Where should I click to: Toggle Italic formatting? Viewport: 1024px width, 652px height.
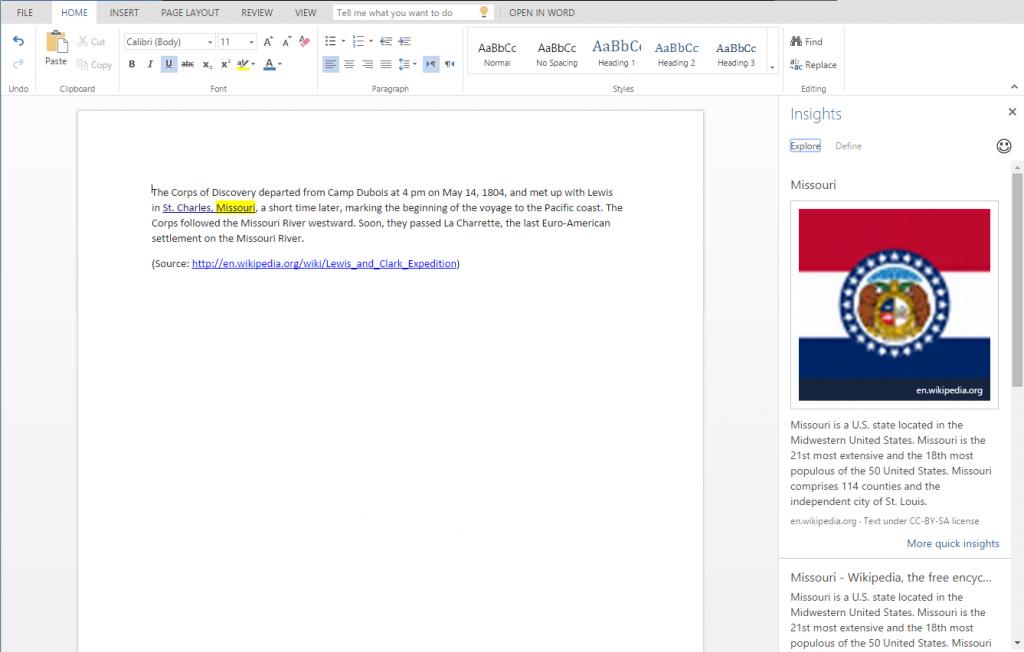tap(150, 64)
